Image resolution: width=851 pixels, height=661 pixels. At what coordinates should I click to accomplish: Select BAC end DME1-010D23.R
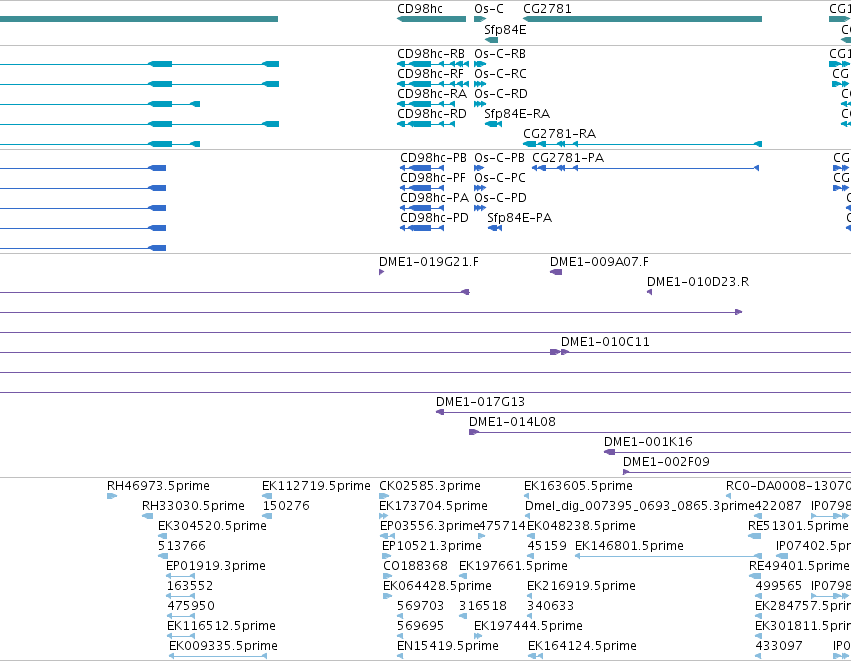697,282
